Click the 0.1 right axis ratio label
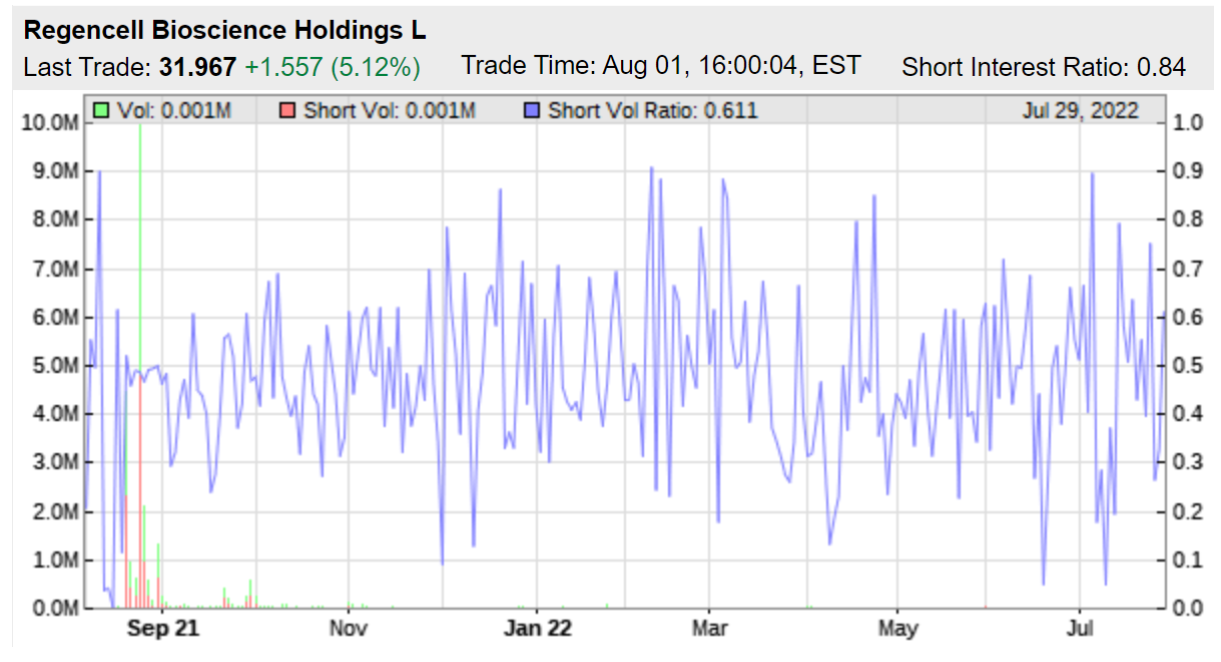This screenshot has height=662, width=1221. click(x=1187, y=560)
